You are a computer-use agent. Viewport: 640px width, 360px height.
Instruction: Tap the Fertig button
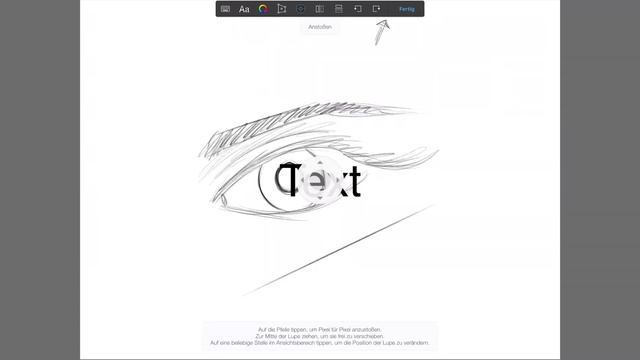(x=407, y=9)
